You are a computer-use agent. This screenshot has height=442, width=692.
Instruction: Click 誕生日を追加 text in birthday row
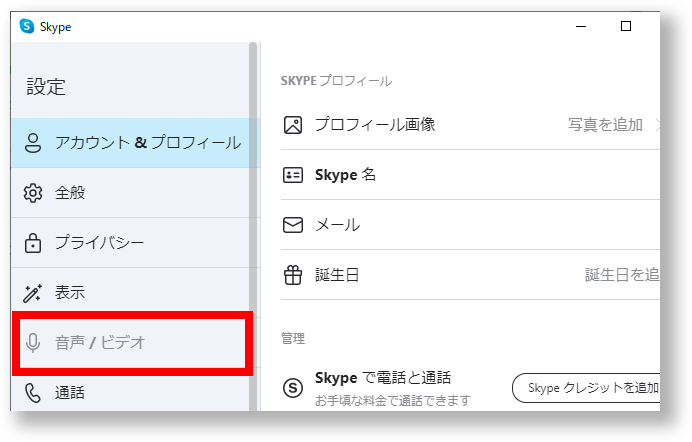(622, 275)
